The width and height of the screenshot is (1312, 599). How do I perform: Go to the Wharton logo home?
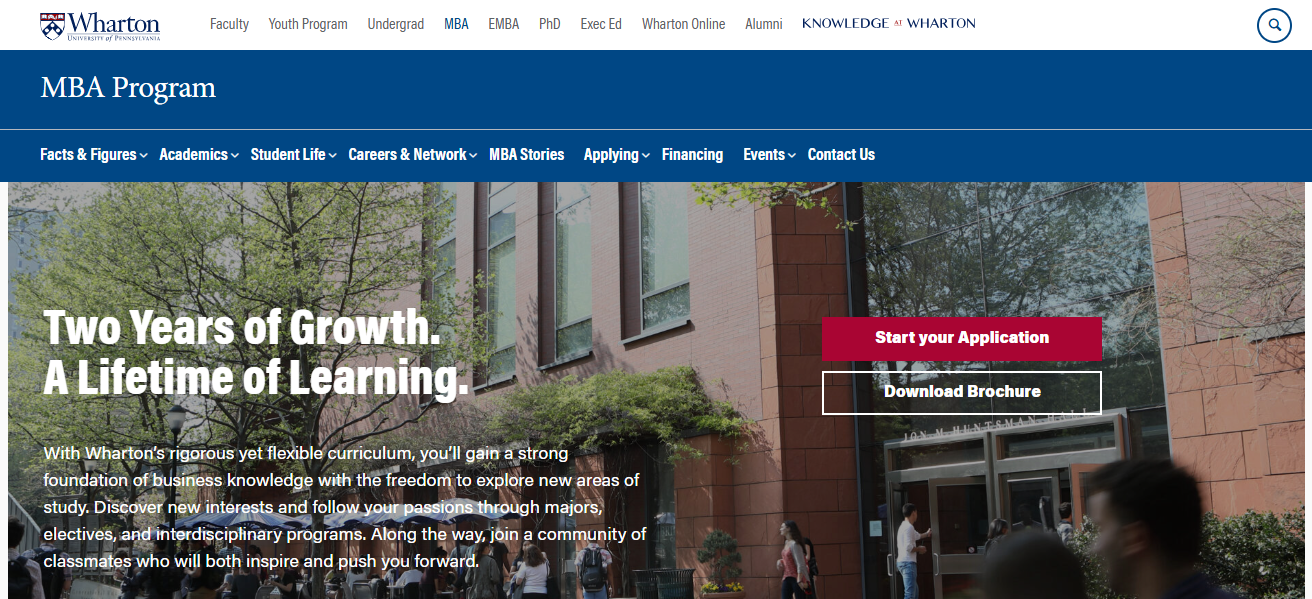click(100, 25)
